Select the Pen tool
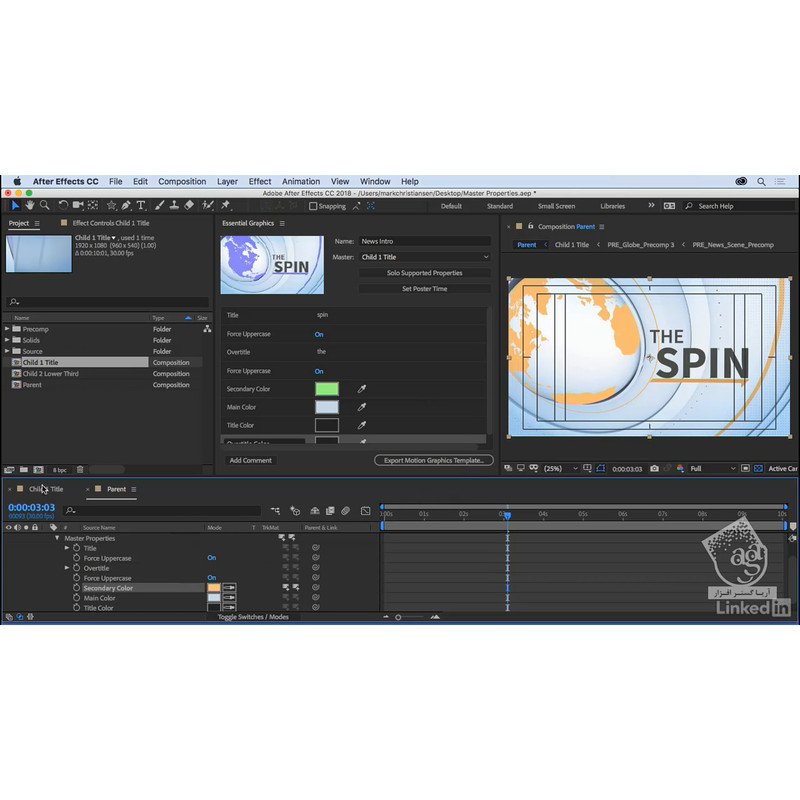Image resolution: width=800 pixels, height=800 pixels. pyautogui.click(x=126, y=205)
